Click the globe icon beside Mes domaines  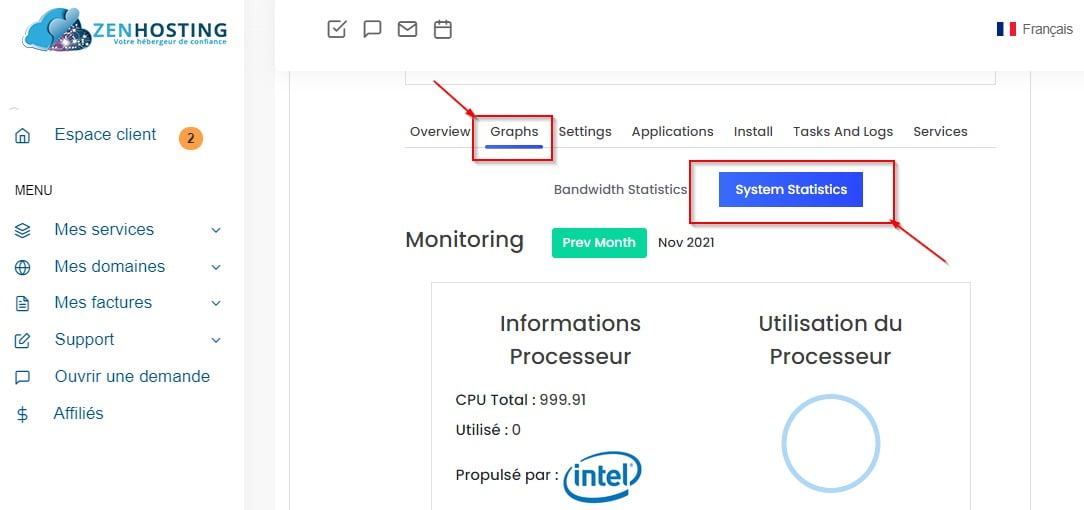pyautogui.click(x=23, y=267)
